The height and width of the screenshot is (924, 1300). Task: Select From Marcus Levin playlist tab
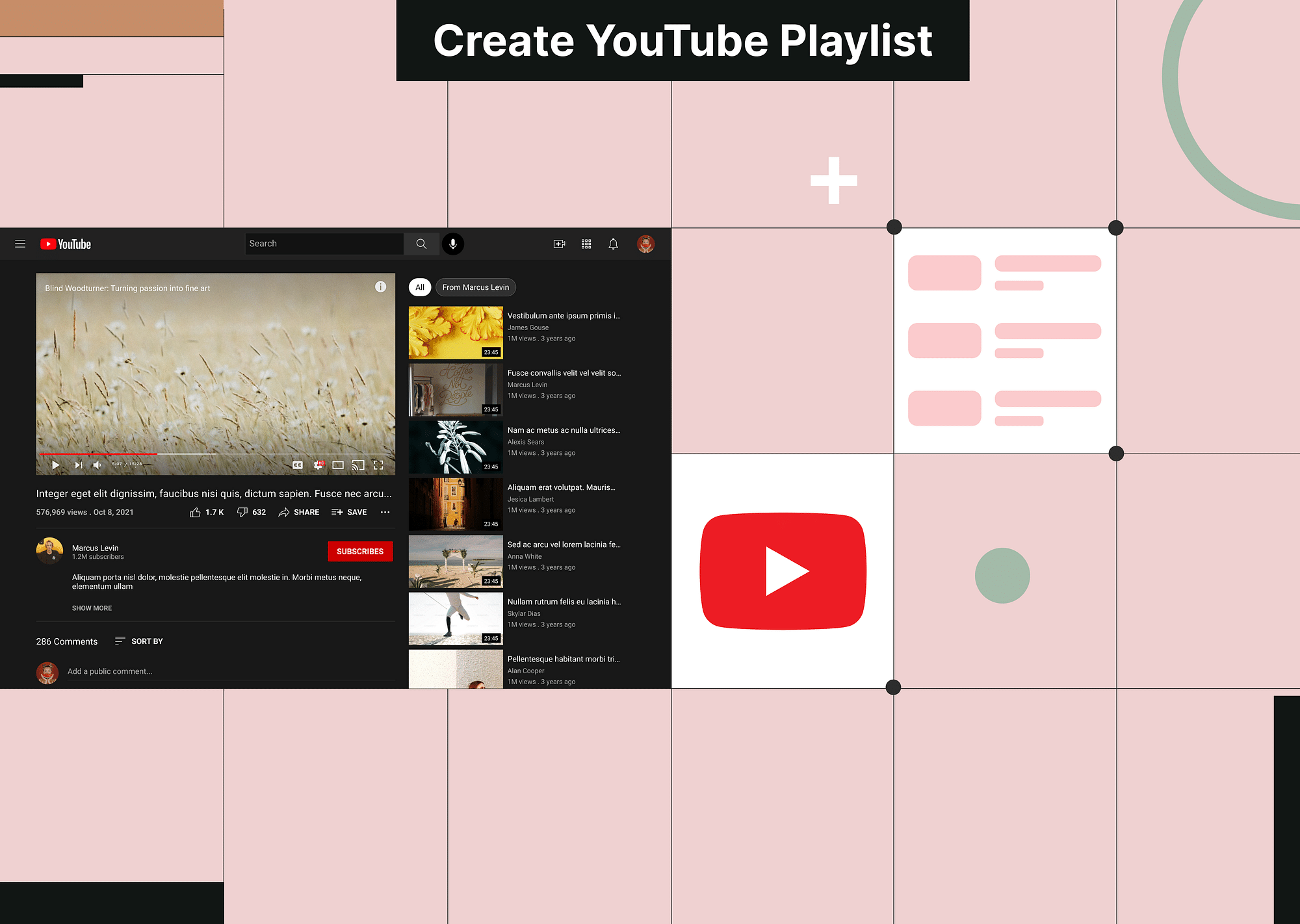475,287
